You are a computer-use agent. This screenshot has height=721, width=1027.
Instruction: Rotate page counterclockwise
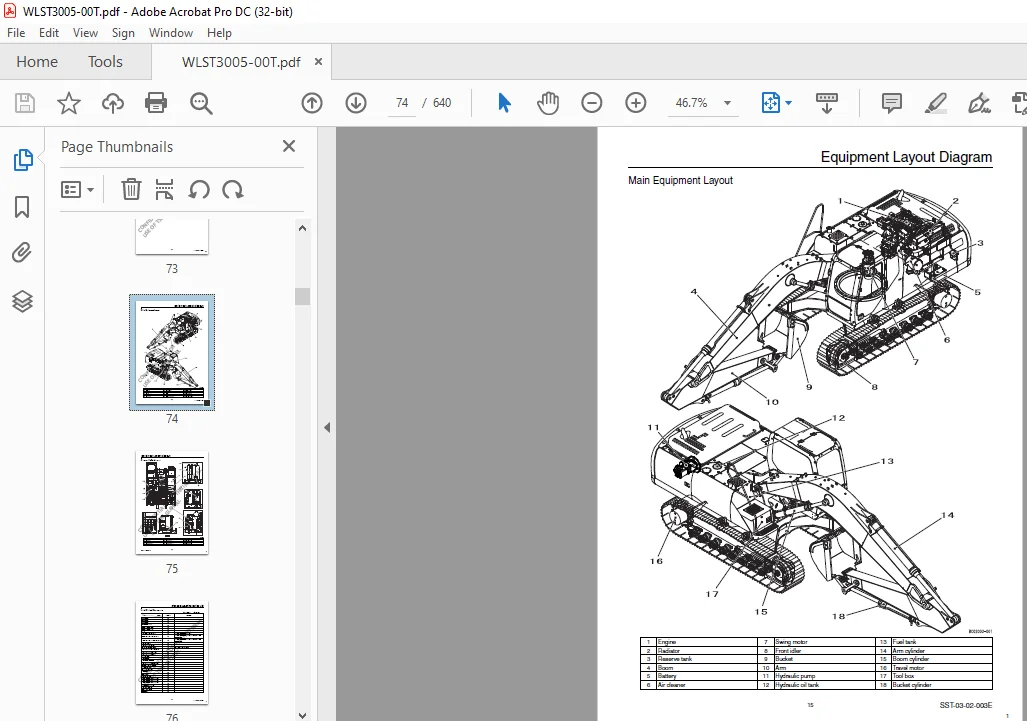point(199,190)
